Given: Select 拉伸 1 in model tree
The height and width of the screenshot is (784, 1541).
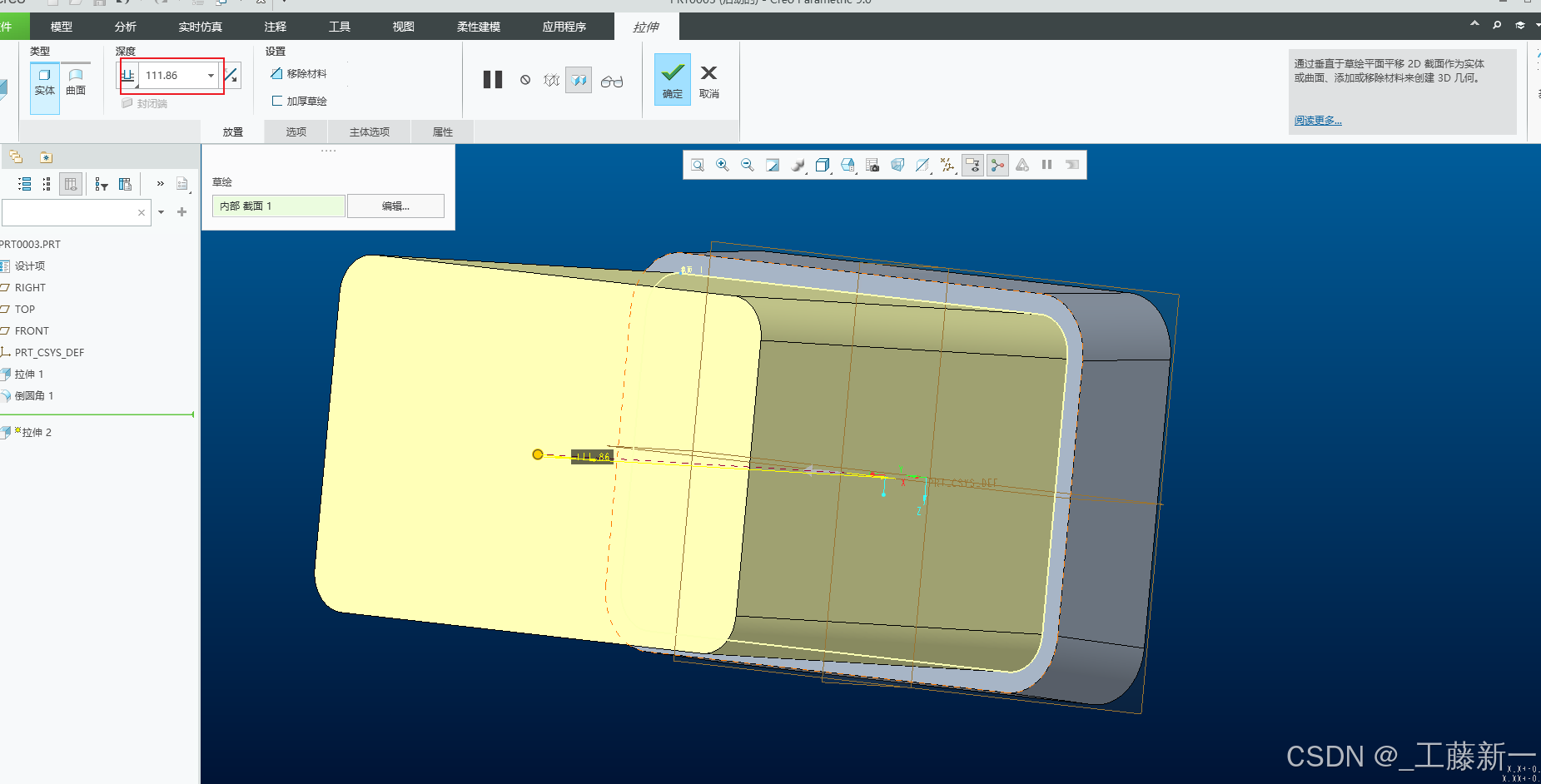Looking at the screenshot, I should pos(22,374).
